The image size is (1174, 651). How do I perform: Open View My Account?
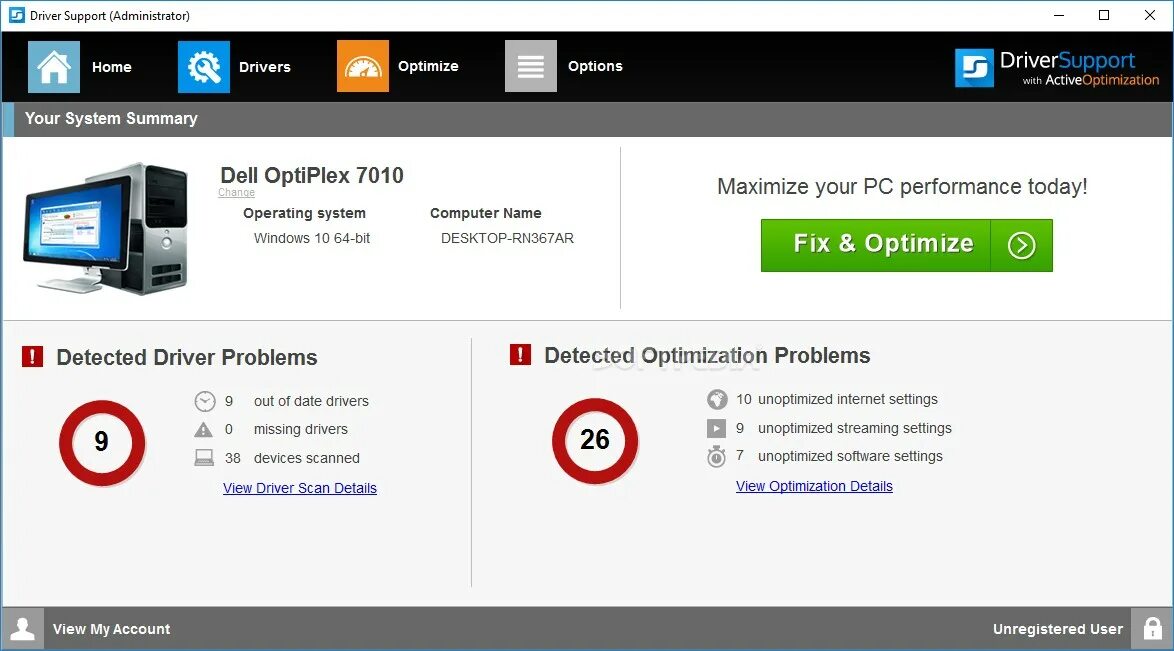tap(111, 629)
